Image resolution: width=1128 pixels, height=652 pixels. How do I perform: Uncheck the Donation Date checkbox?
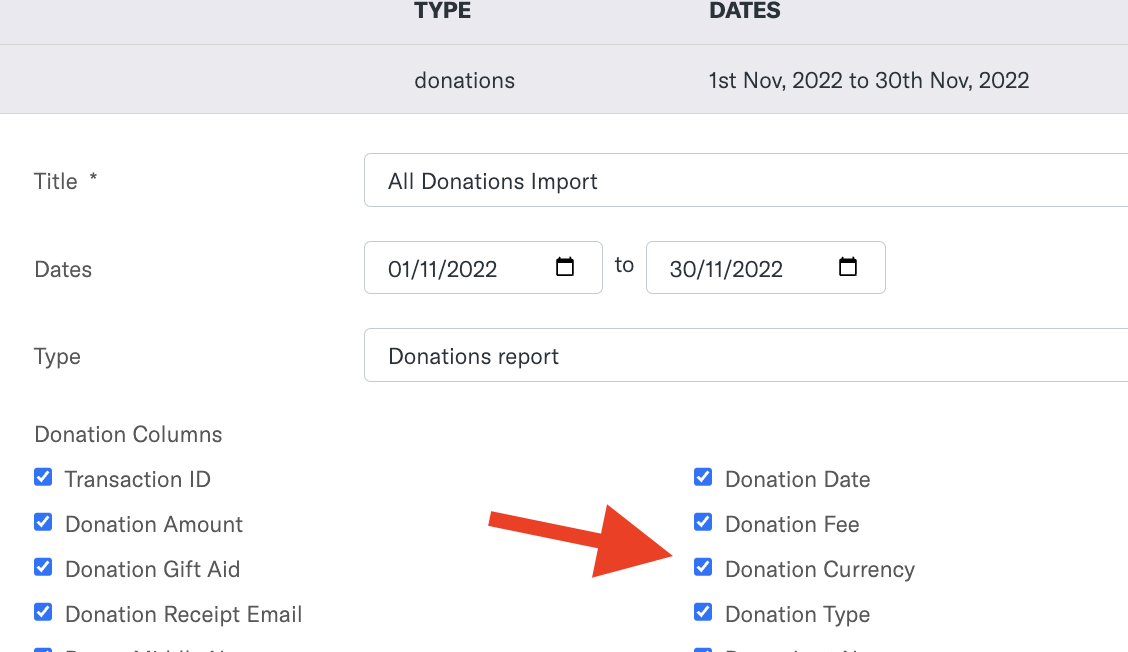point(703,477)
